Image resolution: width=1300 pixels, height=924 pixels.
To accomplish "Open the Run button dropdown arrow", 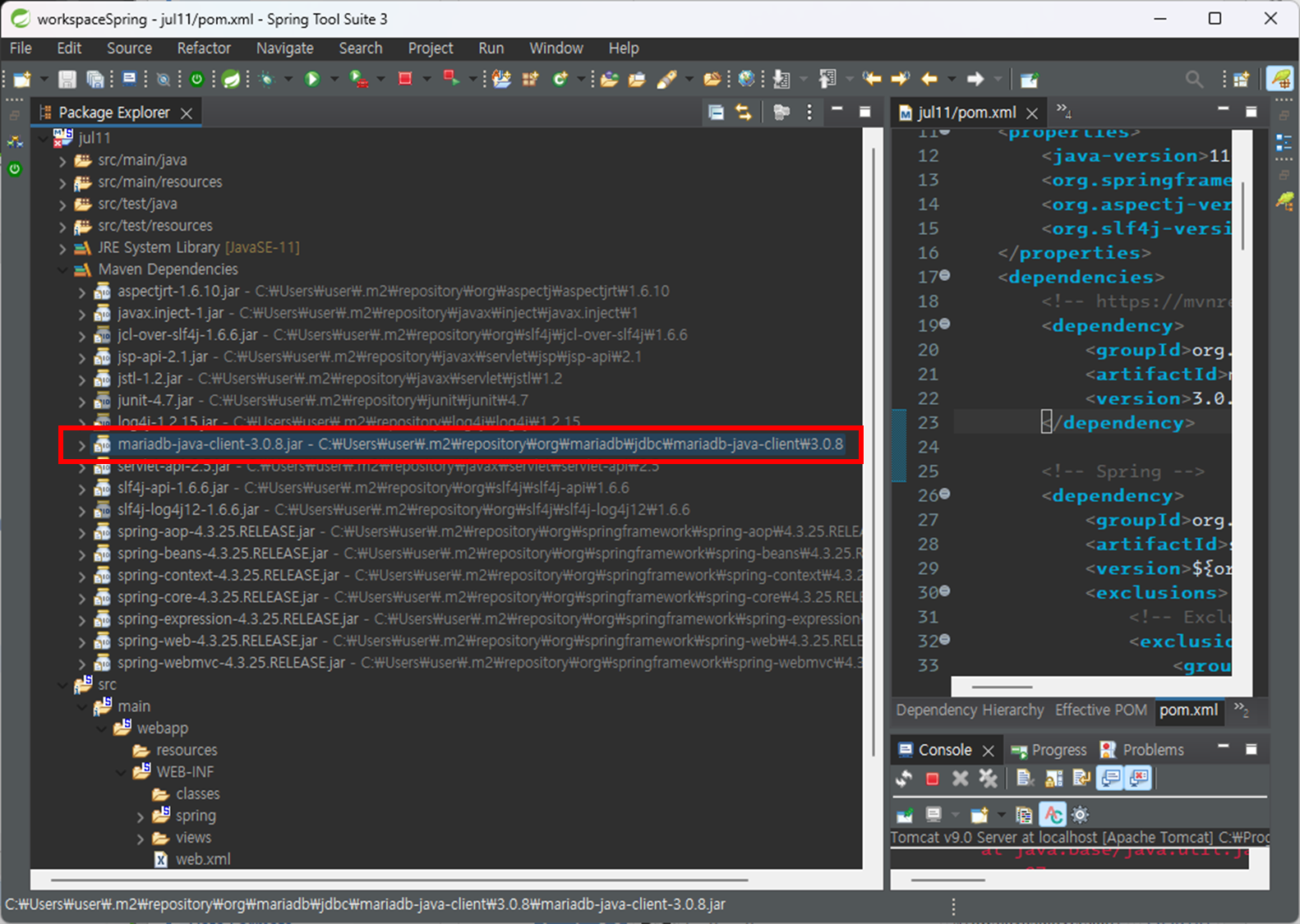I will click(x=334, y=79).
